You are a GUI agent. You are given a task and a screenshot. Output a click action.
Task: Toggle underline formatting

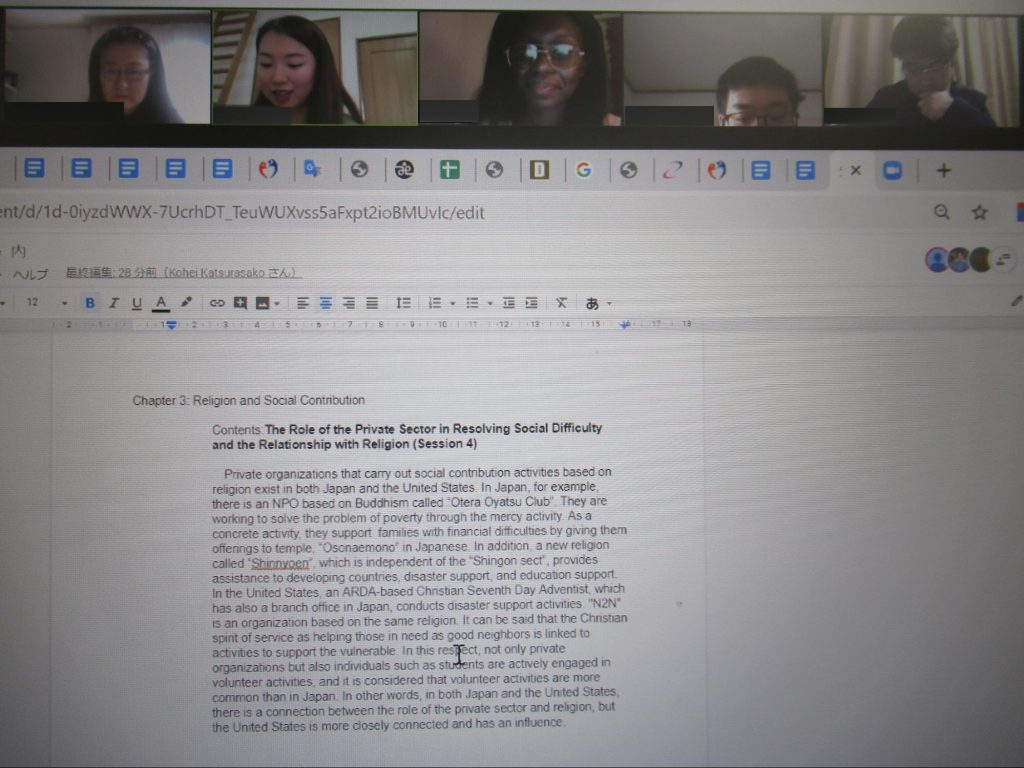coord(136,303)
